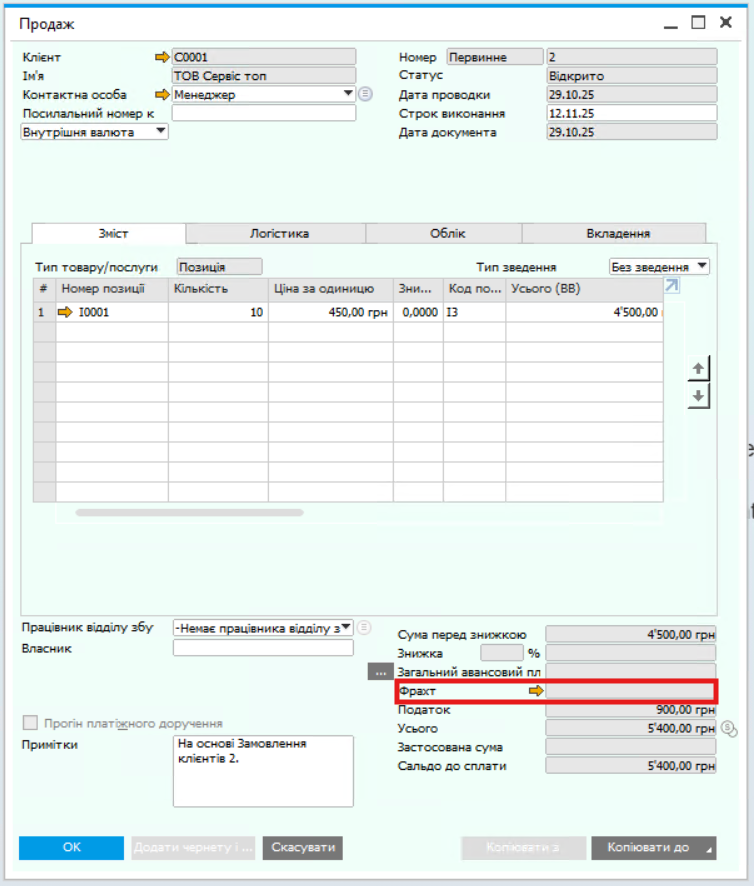Open the Контактна особа Менеджер dropdown
Viewport: 754px width, 886px height.
348,94
